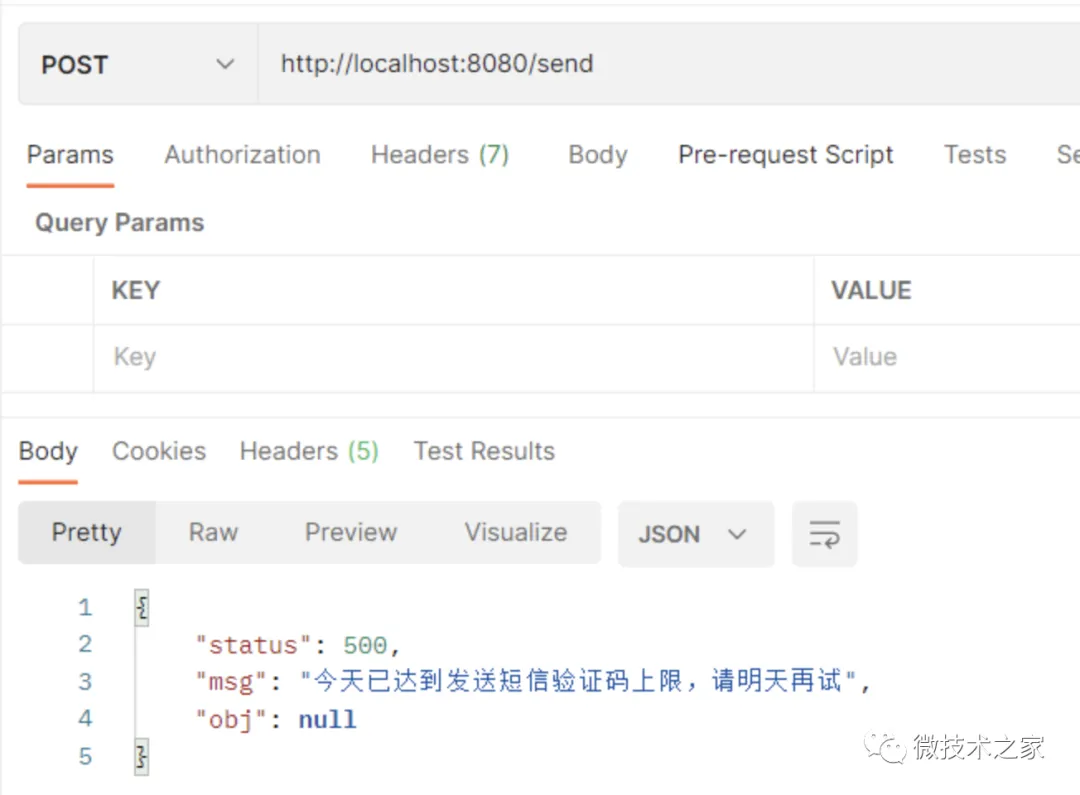Viewport: 1080px width, 795px height.
Task: Go to the Tests tab
Action: click(x=974, y=155)
